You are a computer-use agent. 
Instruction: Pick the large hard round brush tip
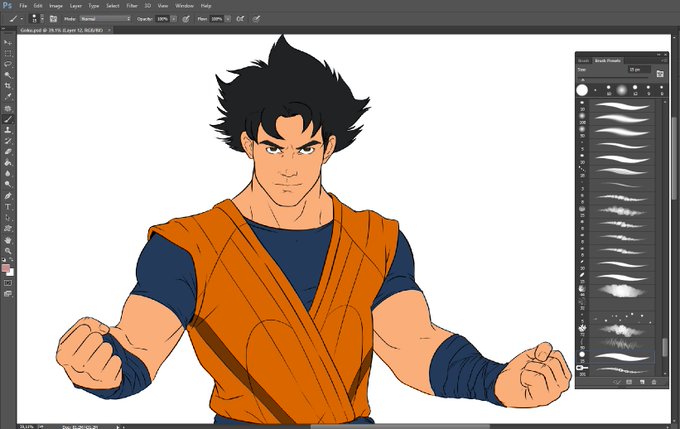tap(582, 90)
